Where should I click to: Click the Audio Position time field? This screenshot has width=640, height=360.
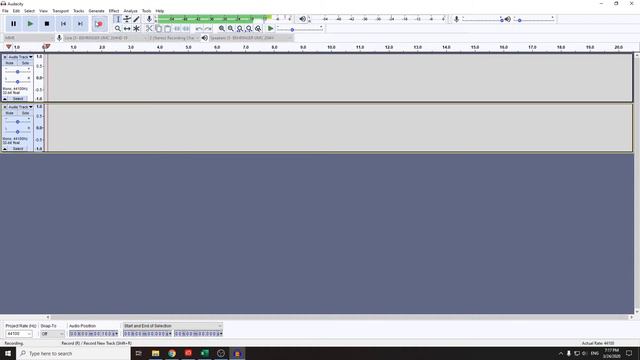(93, 334)
